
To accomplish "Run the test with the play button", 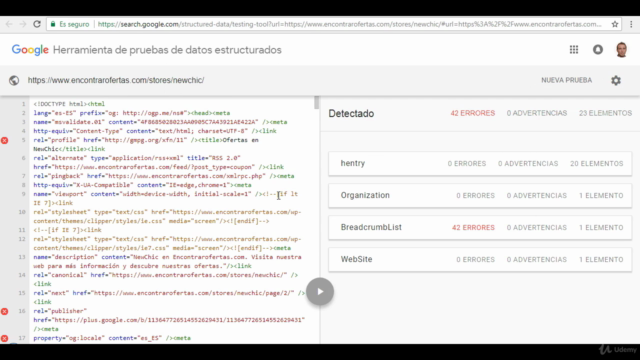I will pos(320,291).
